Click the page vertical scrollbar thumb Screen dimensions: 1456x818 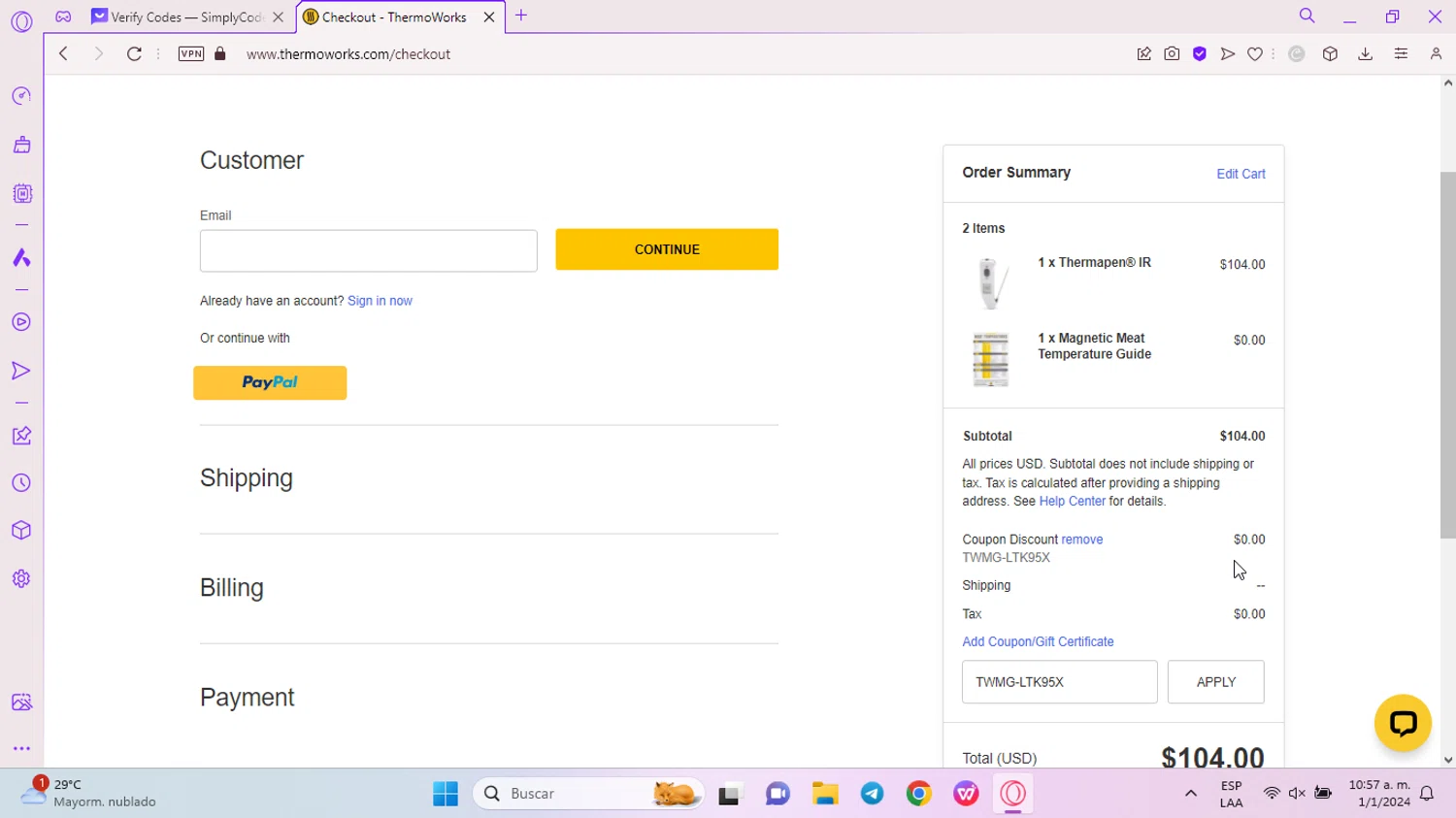1447,354
